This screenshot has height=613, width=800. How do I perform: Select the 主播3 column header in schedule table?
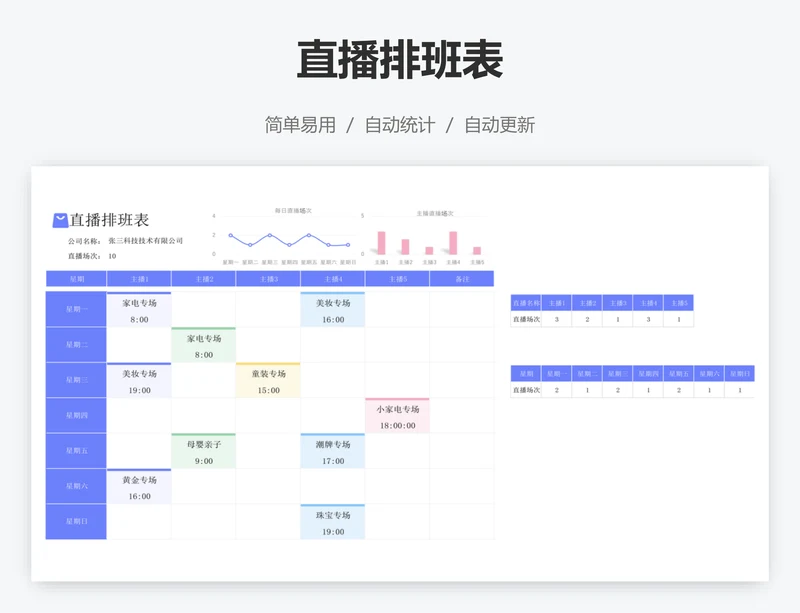tap(268, 279)
